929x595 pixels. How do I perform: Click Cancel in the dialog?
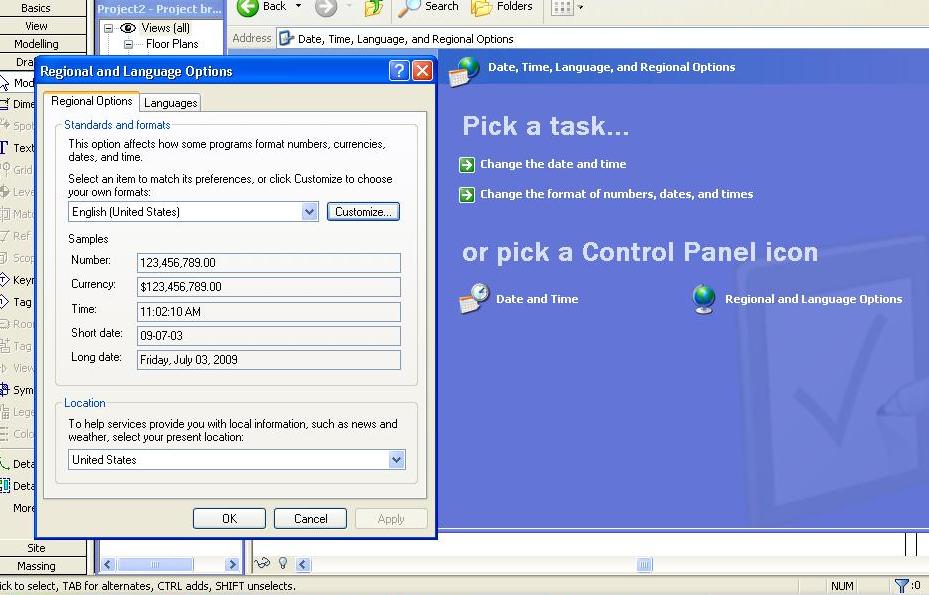coord(310,519)
